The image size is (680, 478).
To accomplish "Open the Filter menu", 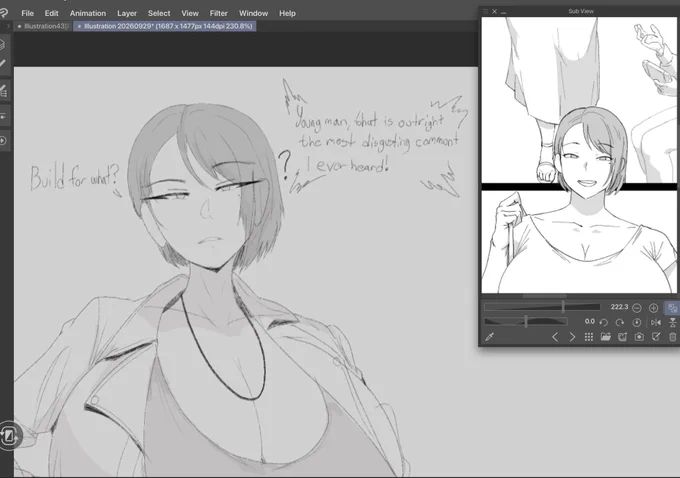I will 219,13.
